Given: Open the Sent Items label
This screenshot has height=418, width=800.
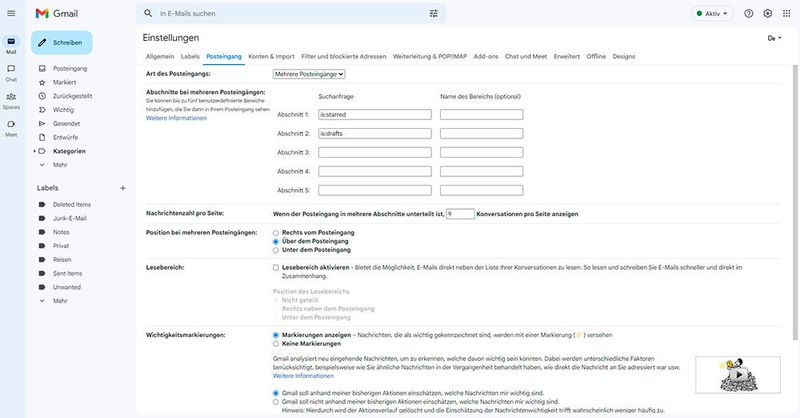Looking at the screenshot, I should (67, 274).
